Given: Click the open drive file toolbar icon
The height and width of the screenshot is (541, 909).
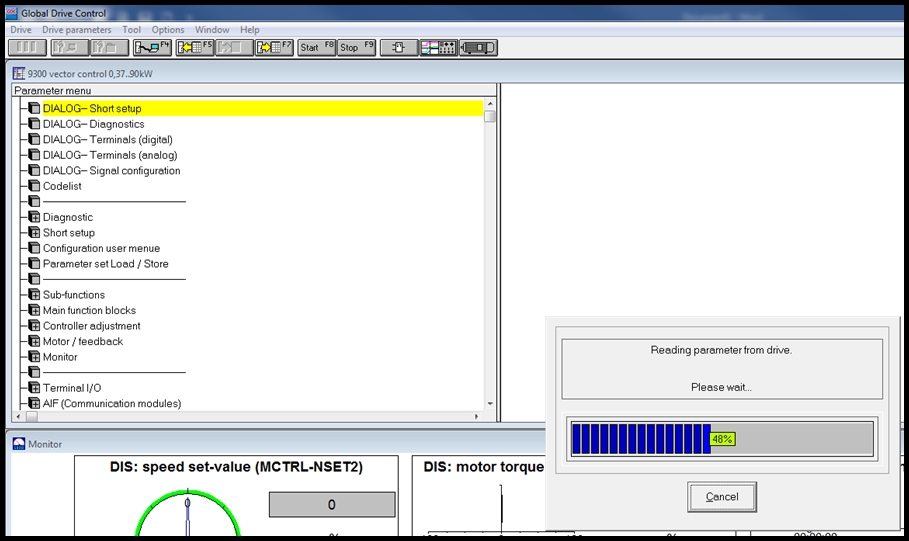Looking at the screenshot, I should click(x=109, y=48).
